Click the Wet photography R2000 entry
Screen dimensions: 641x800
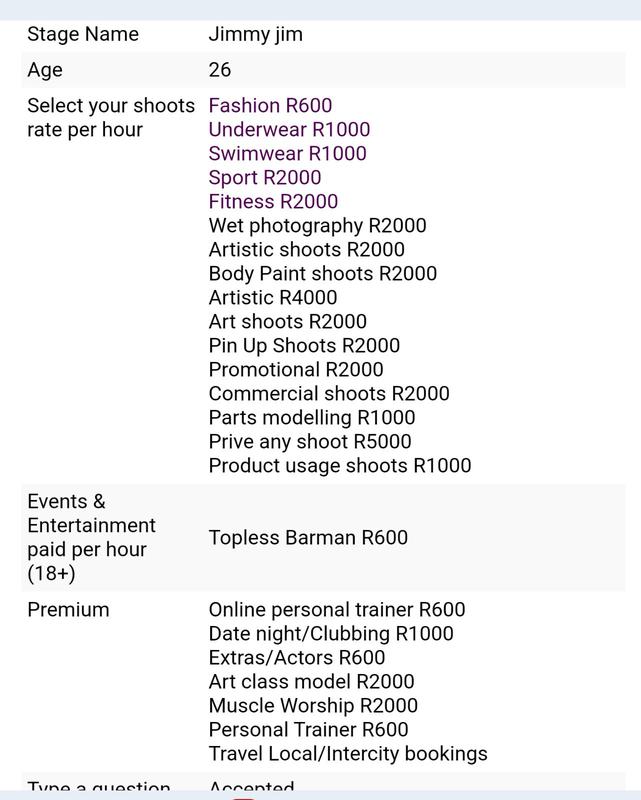point(317,226)
